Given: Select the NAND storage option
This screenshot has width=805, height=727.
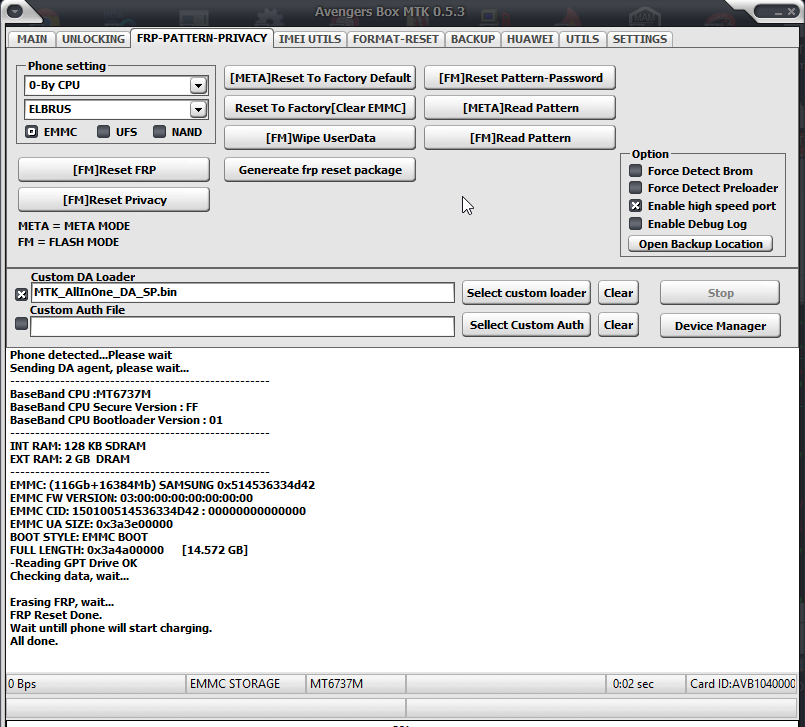Looking at the screenshot, I should (160, 132).
